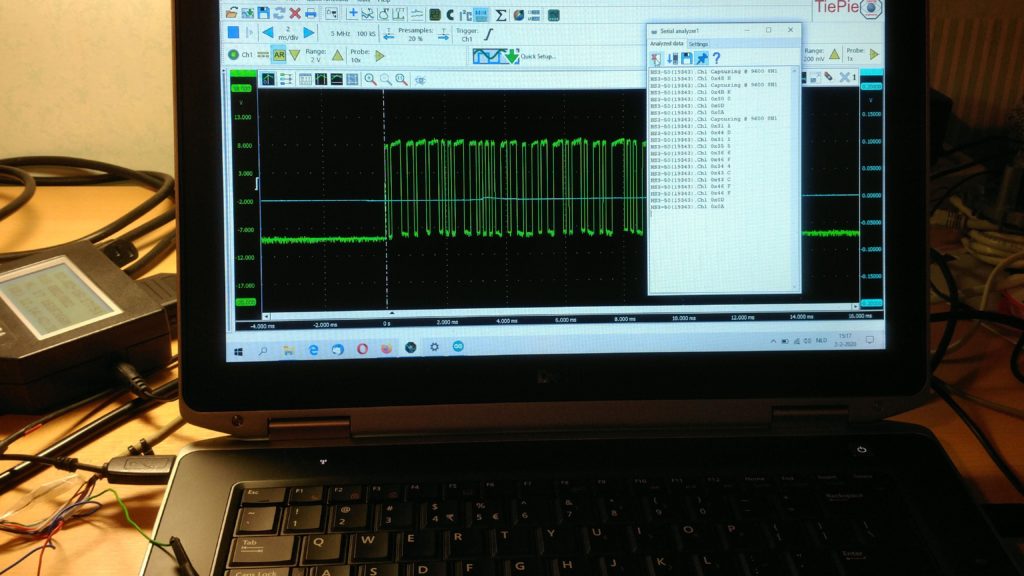Image resolution: width=1024 pixels, height=576 pixels.
Task: Open Arduino app from taskbar
Action: (458, 346)
